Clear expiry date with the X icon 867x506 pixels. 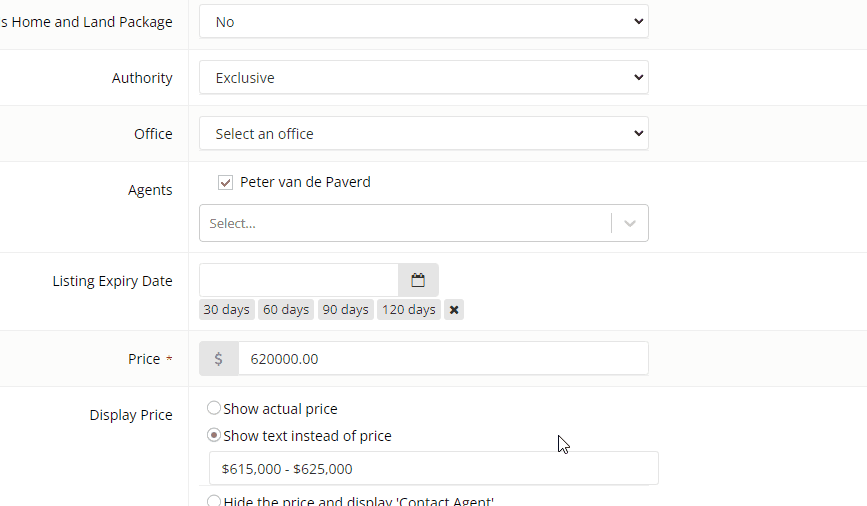[x=454, y=310]
